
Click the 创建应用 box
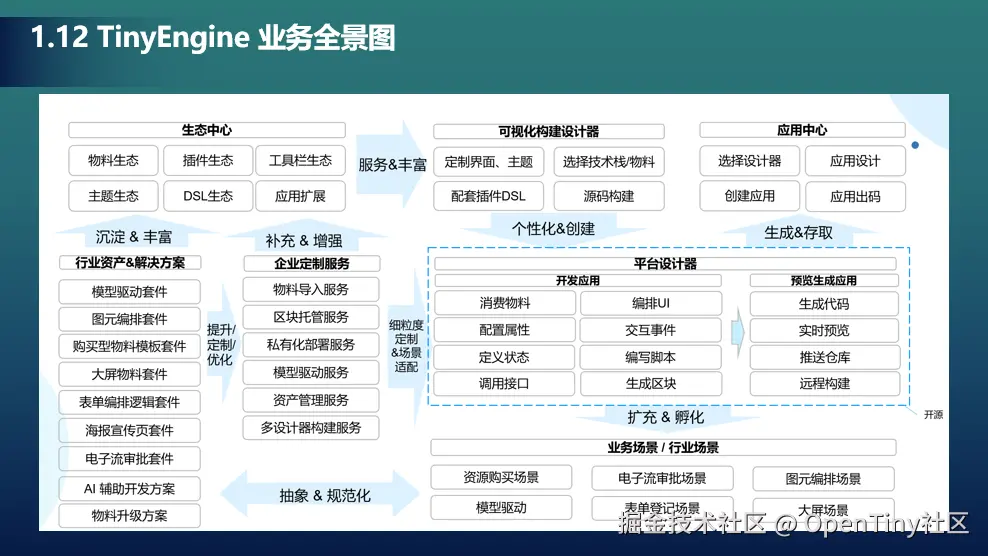(x=750, y=196)
